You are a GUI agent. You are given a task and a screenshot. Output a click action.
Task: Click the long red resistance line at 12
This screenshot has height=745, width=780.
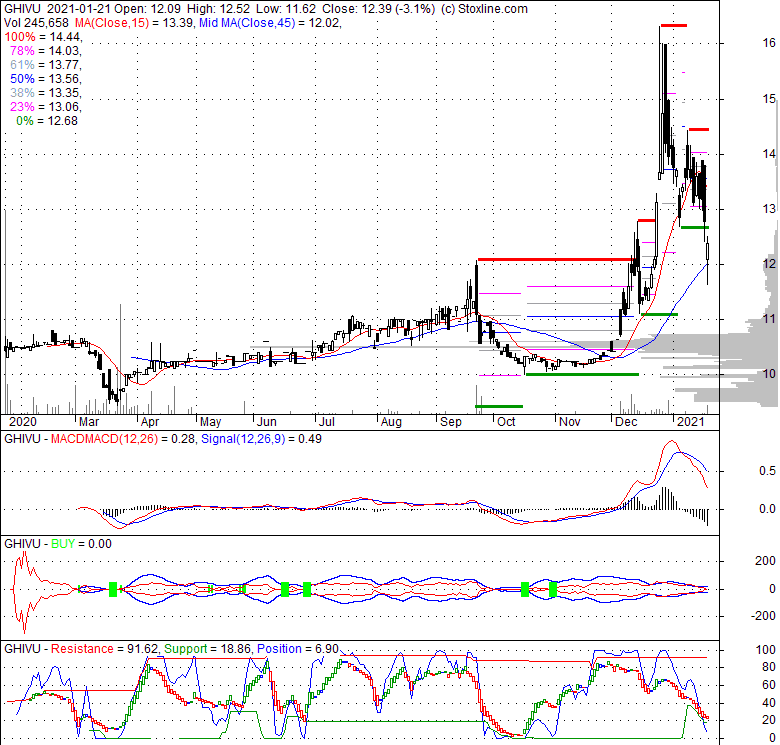(x=555, y=260)
